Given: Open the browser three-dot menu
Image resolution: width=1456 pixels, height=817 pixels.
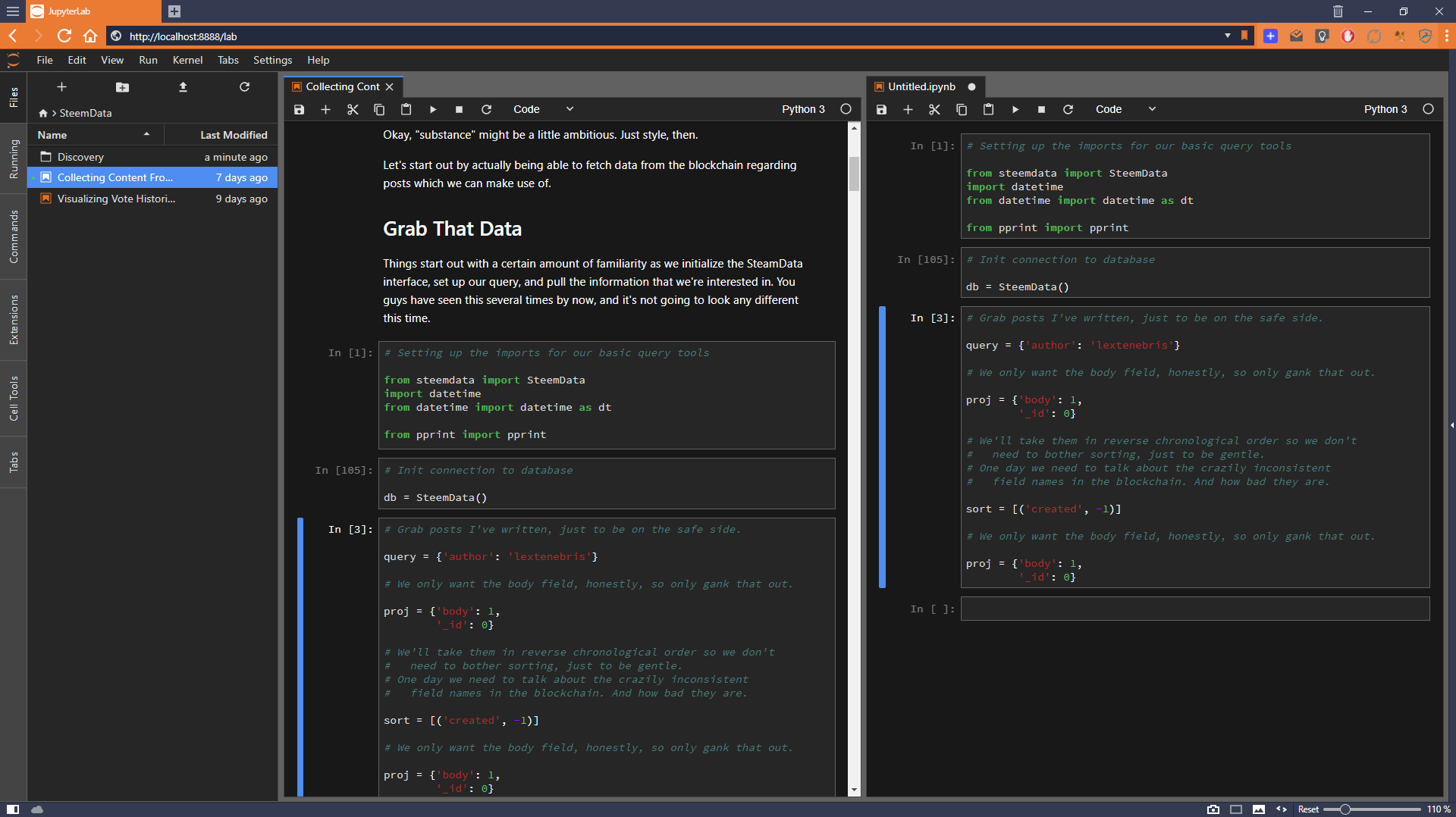Looking at the screenshot, I should [x=1446, y=36].
